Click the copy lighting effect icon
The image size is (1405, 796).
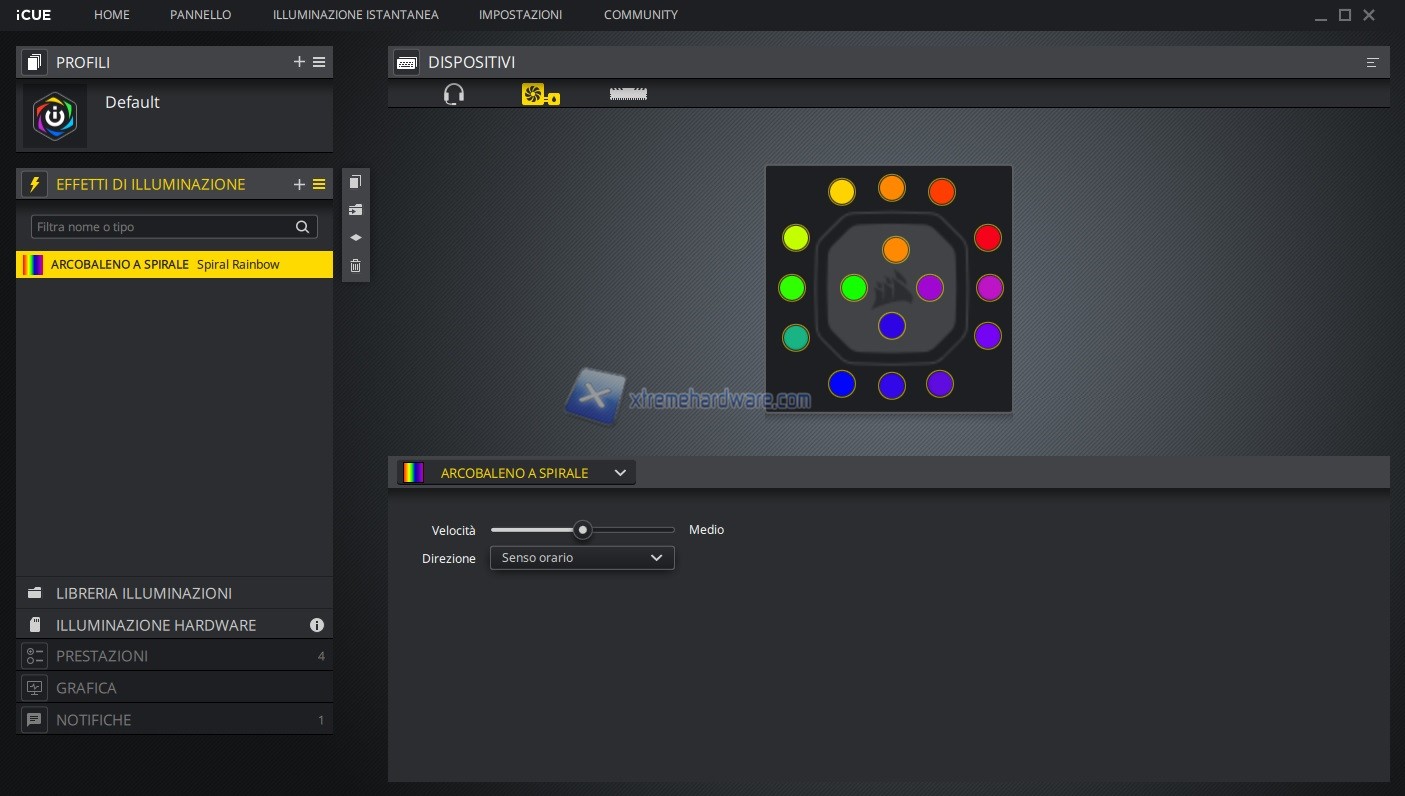point(355,182)
